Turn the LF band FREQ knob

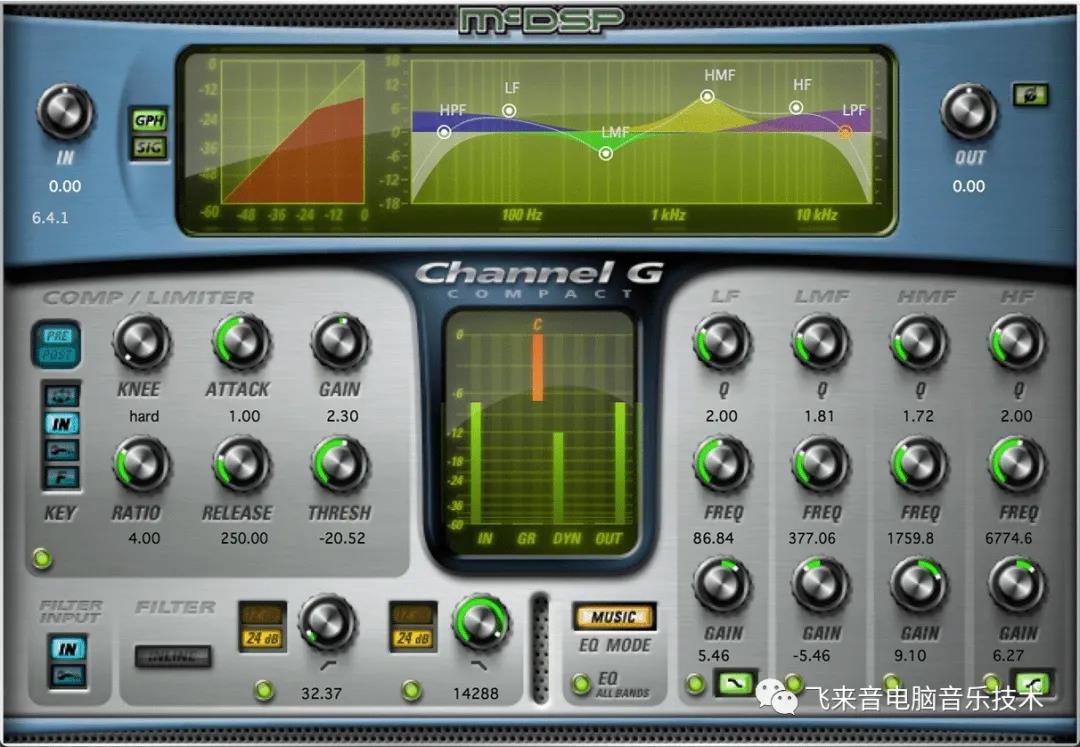722,464
